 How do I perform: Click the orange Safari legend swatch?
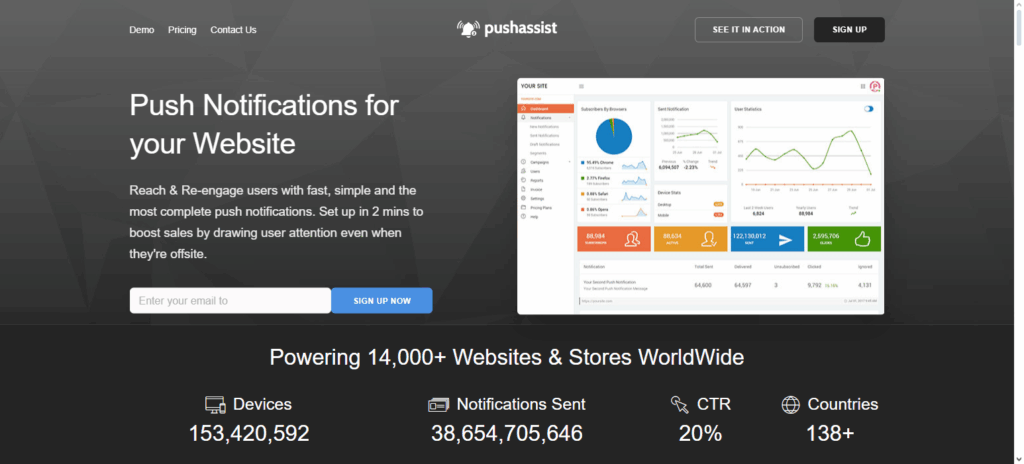pyautogui.click(x=583, y=194)
